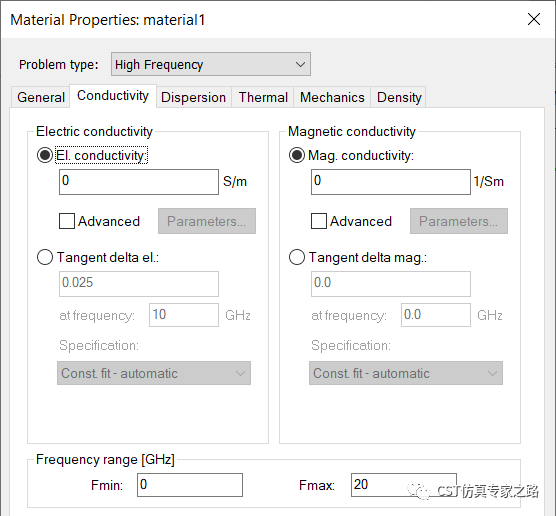Image resolution: width=556 pixels, height=516 pixels.
Task: Click the Fmin frequency input field
Action: 190,485
